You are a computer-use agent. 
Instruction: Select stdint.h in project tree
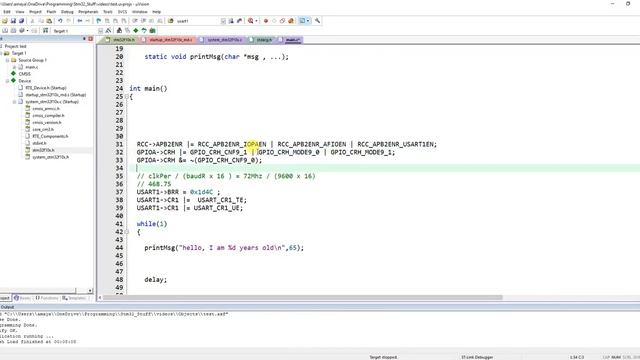click(x=39, y=143)
